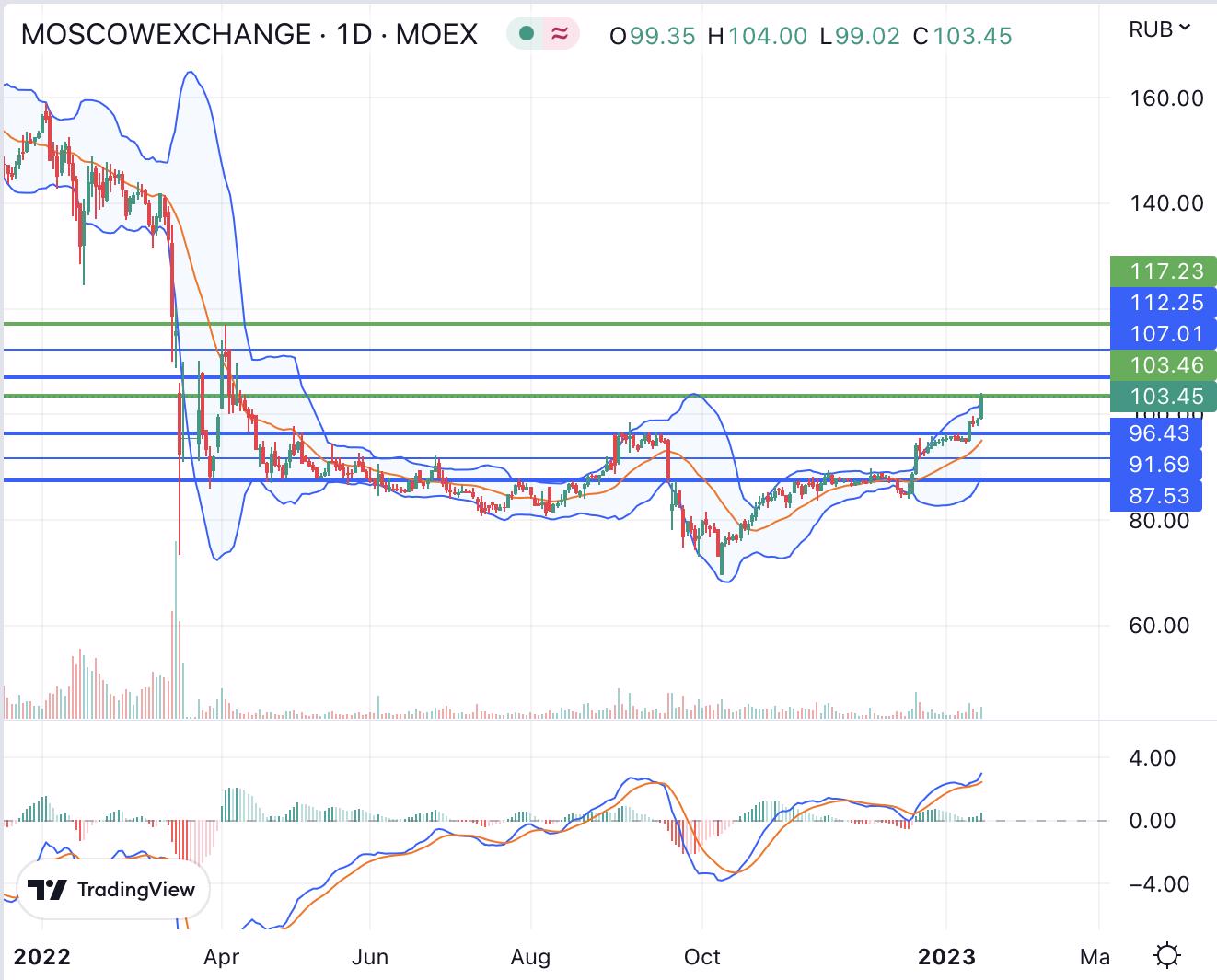Click the MOSCOWEXCHANGE symbol title
Screen dimensions: 1217x980
(166, 34)
